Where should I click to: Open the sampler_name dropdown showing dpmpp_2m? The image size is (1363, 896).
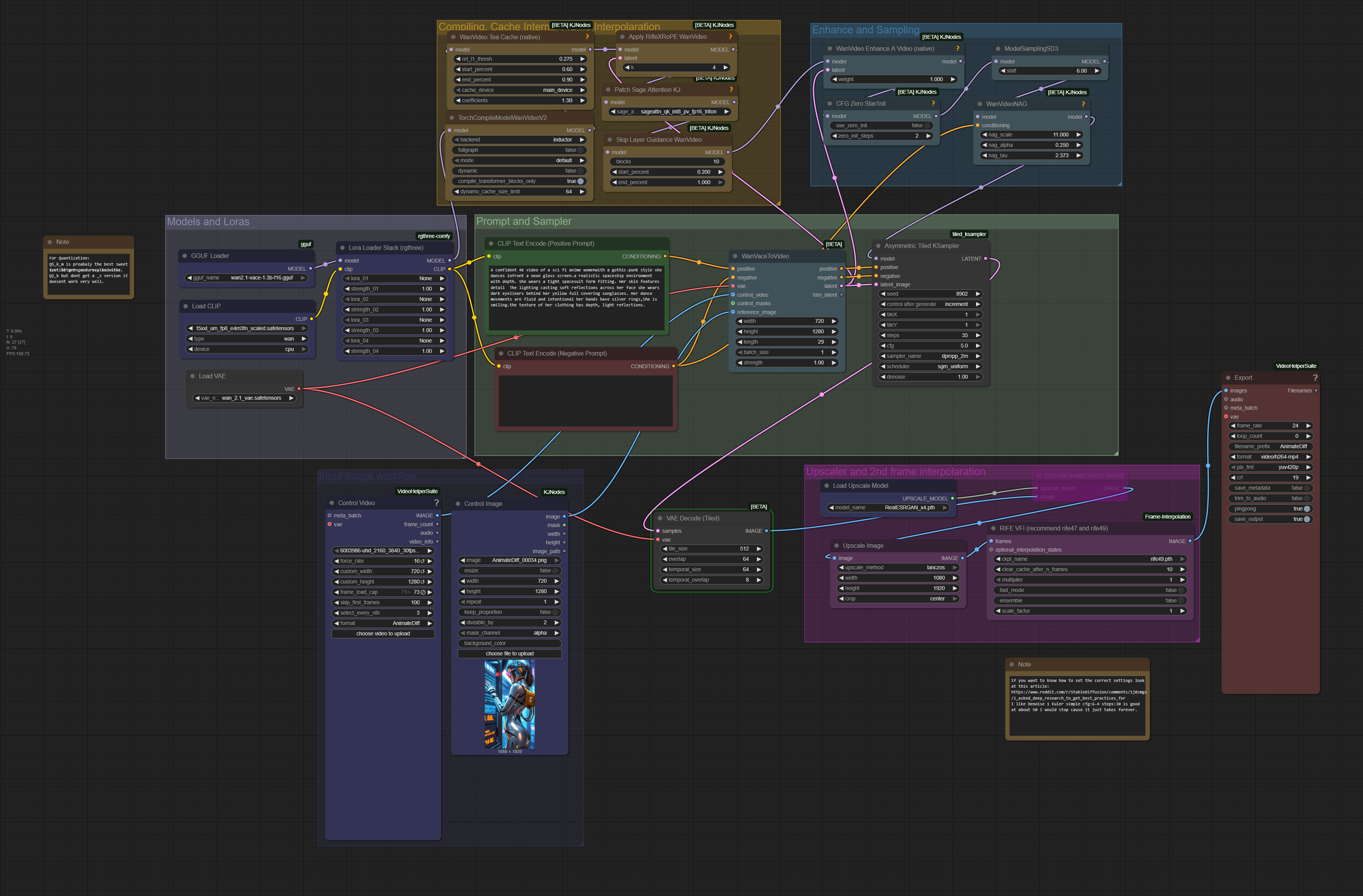point(930,356)
